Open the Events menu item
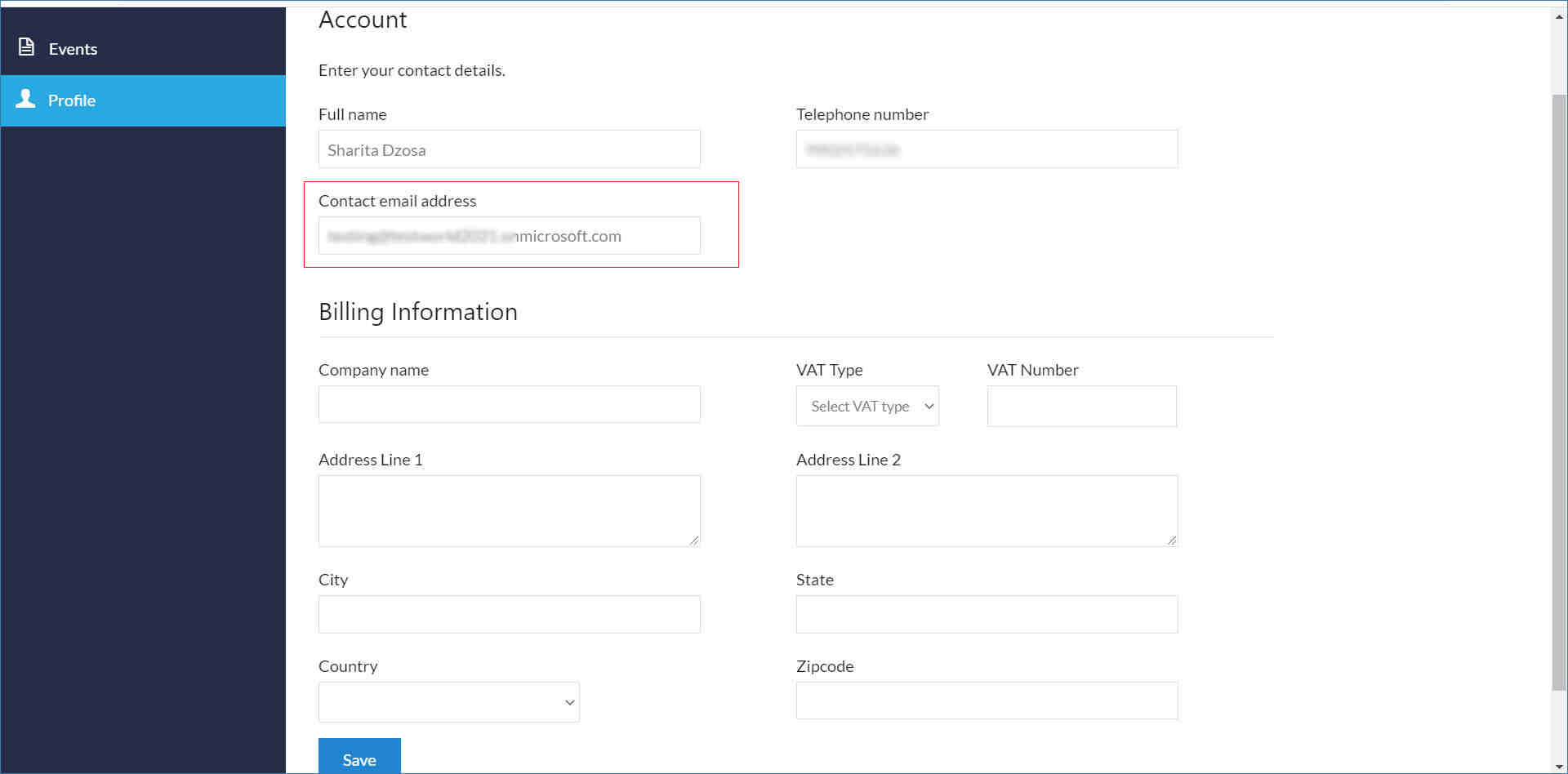1568x774 pixels. click(73, 49)
